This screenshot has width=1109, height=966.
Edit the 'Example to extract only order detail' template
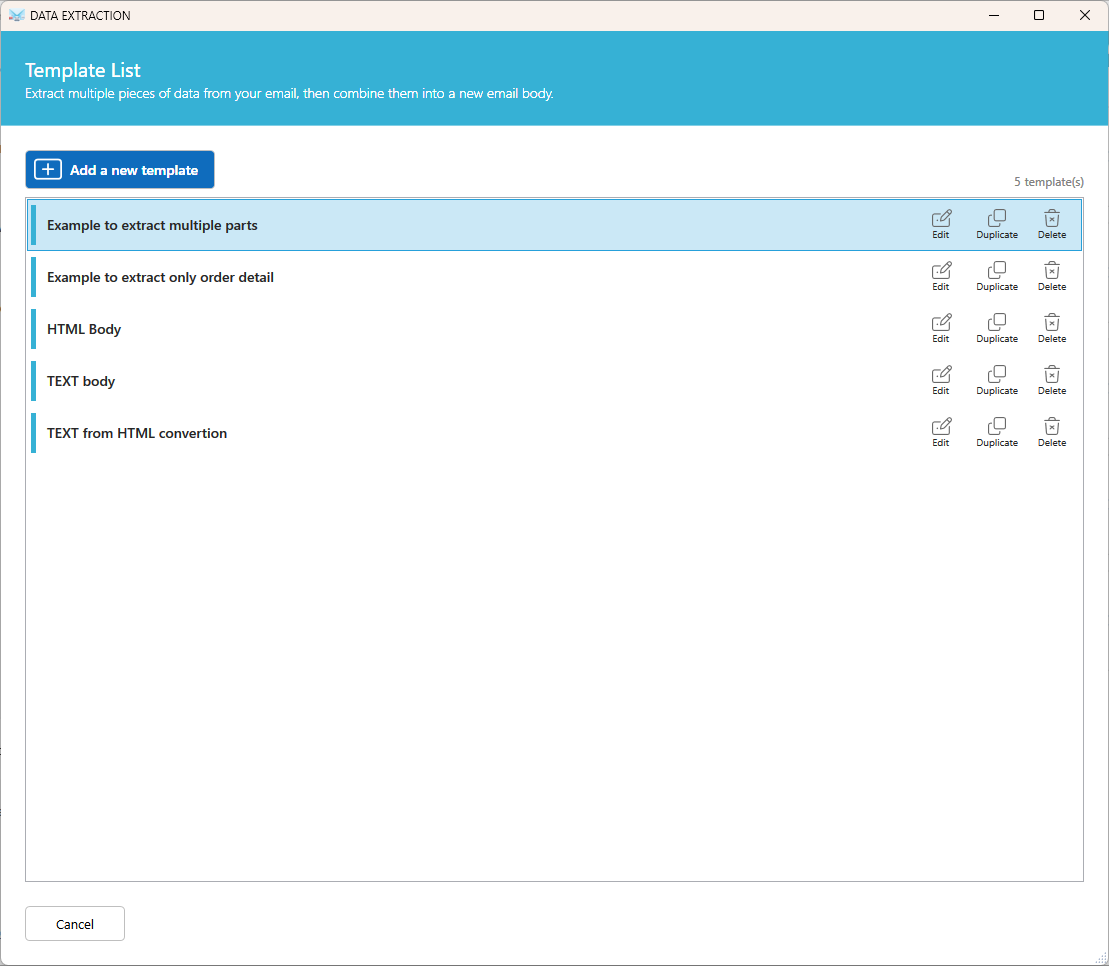coord(941,277)
